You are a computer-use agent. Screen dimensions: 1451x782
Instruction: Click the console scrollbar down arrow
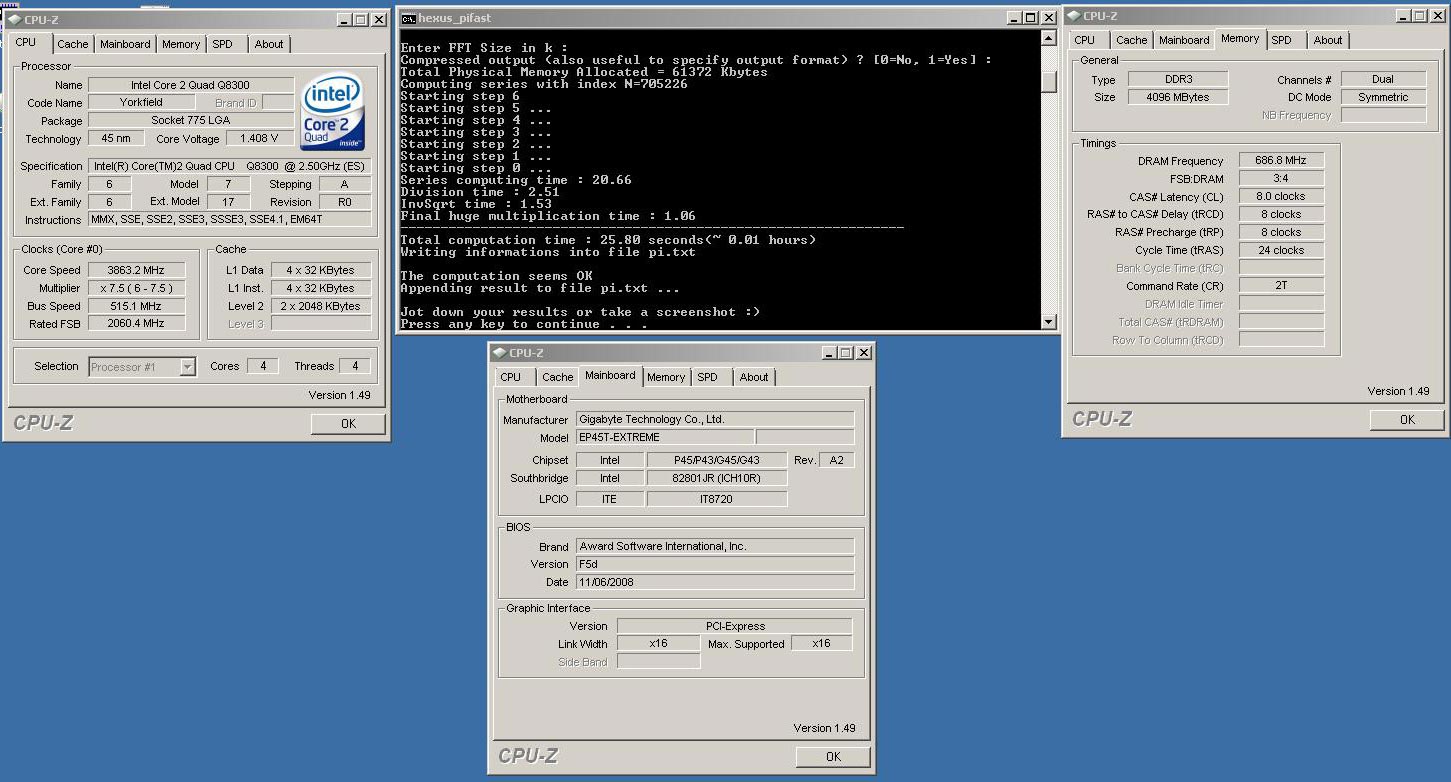coord(1048,321)
